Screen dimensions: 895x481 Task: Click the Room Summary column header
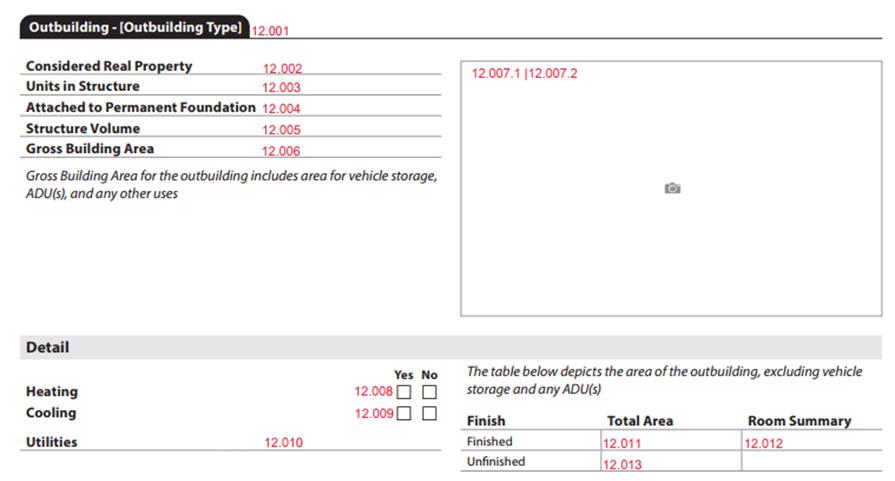[x=799, y=421]
